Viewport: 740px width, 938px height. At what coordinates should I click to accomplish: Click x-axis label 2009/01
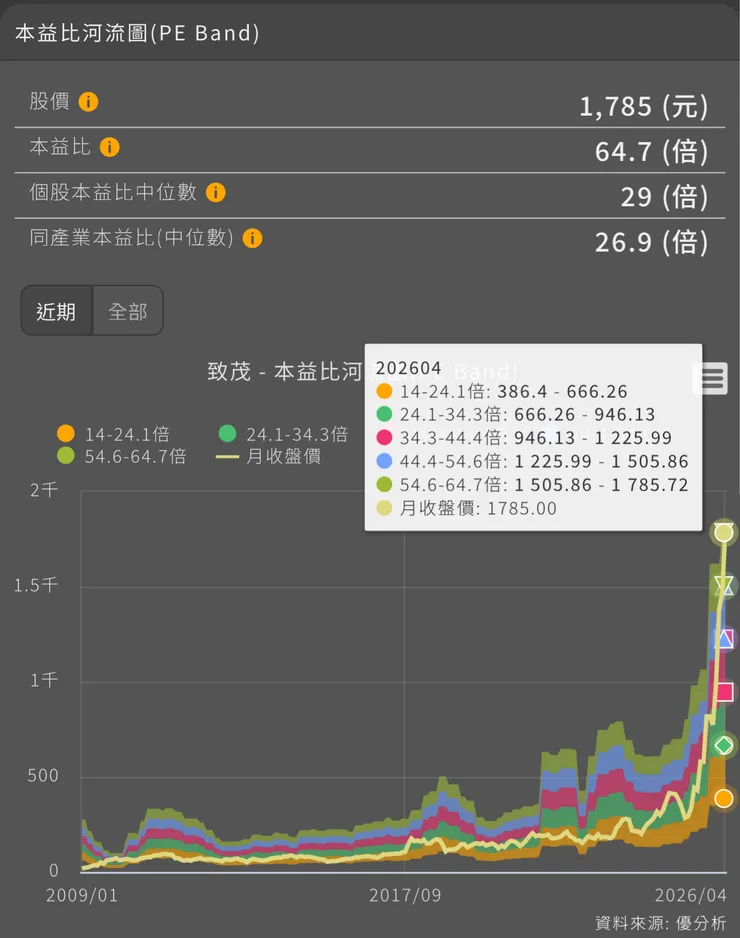tap(82, 895)
